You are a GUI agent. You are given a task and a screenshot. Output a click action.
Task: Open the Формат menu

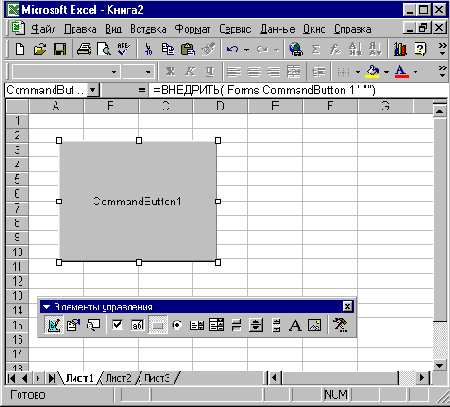click(x=192, y=29)
